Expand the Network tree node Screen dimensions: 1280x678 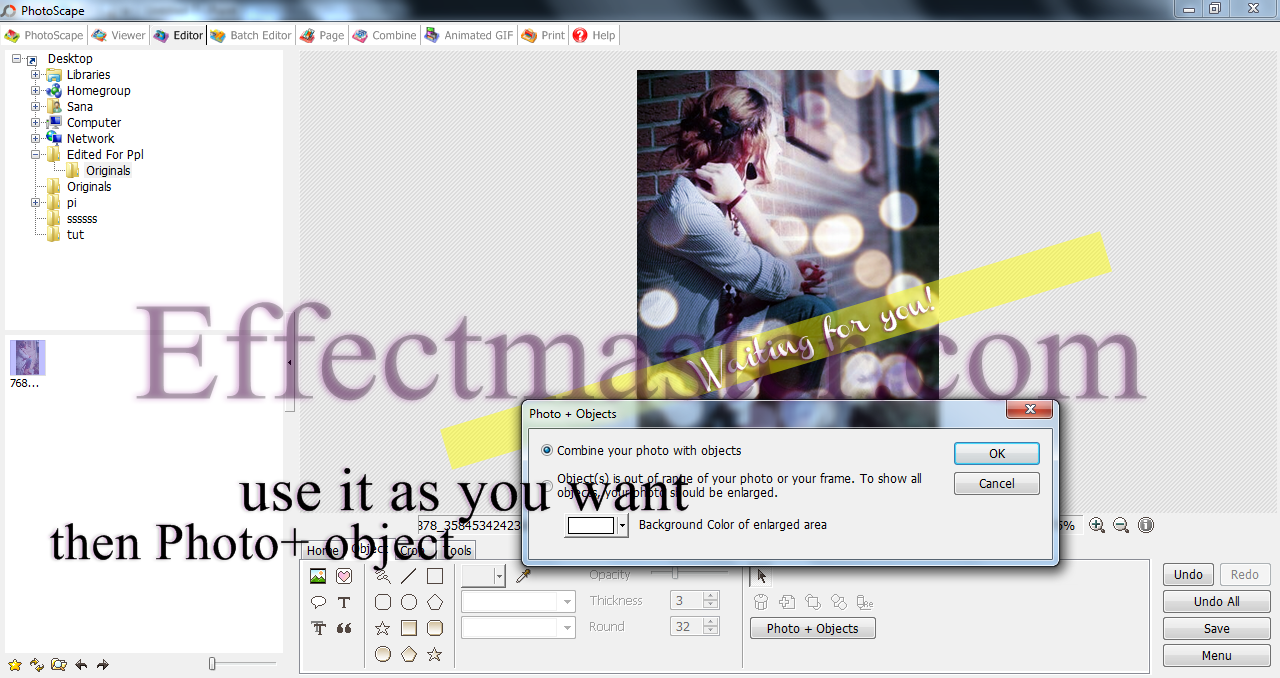point(36,139)
